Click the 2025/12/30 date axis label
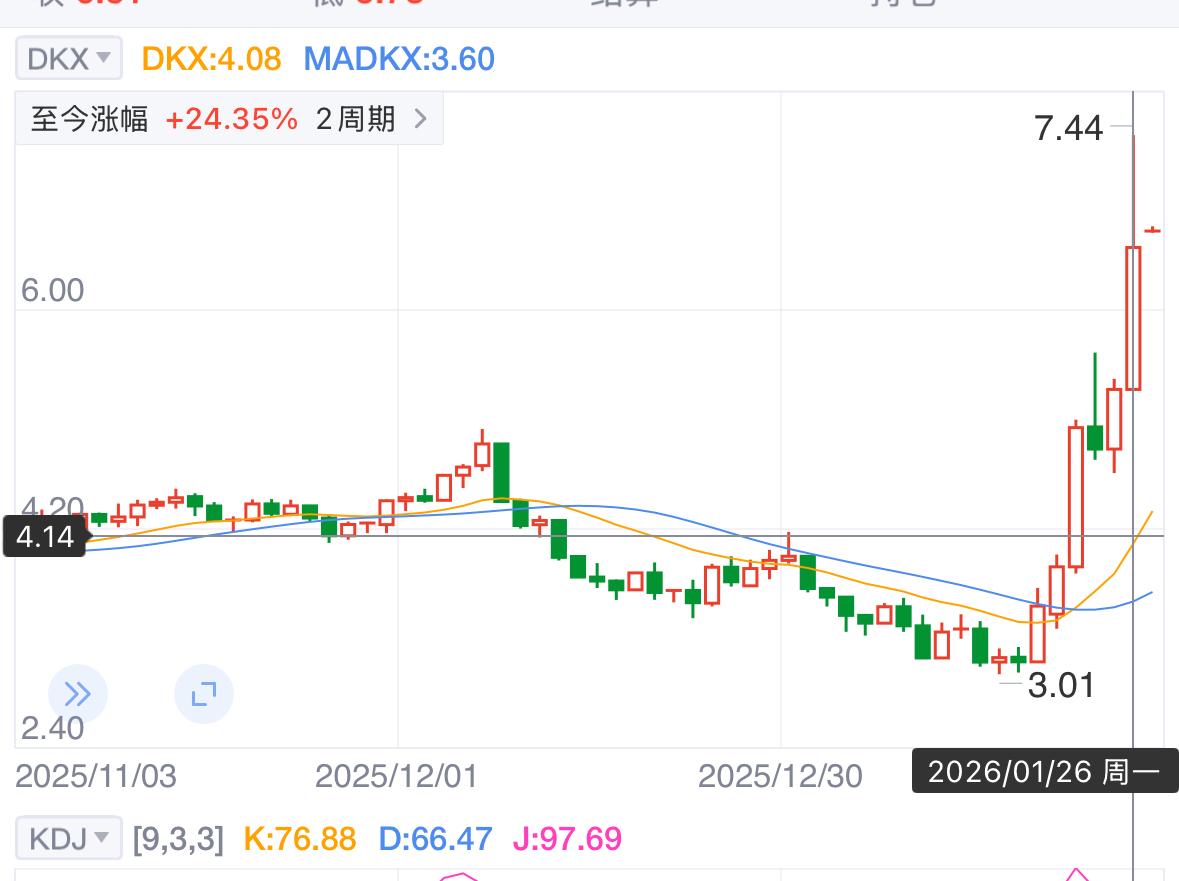Image resolution: width=1179 pixels, height=881 pixels. 780,776
